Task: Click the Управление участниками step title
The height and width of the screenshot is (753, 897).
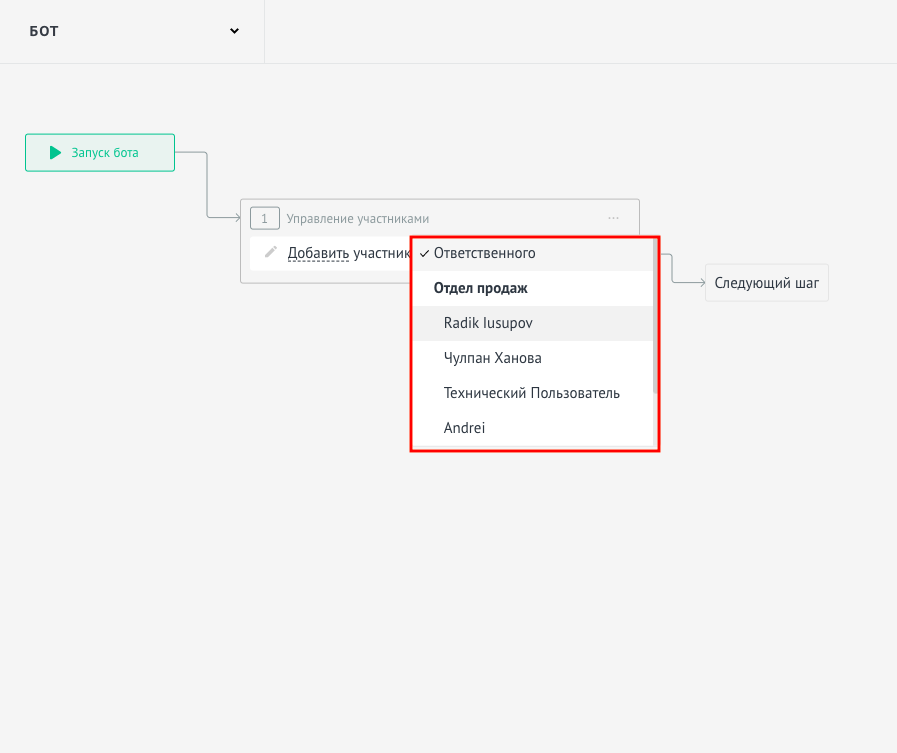Action: point(358,219)
